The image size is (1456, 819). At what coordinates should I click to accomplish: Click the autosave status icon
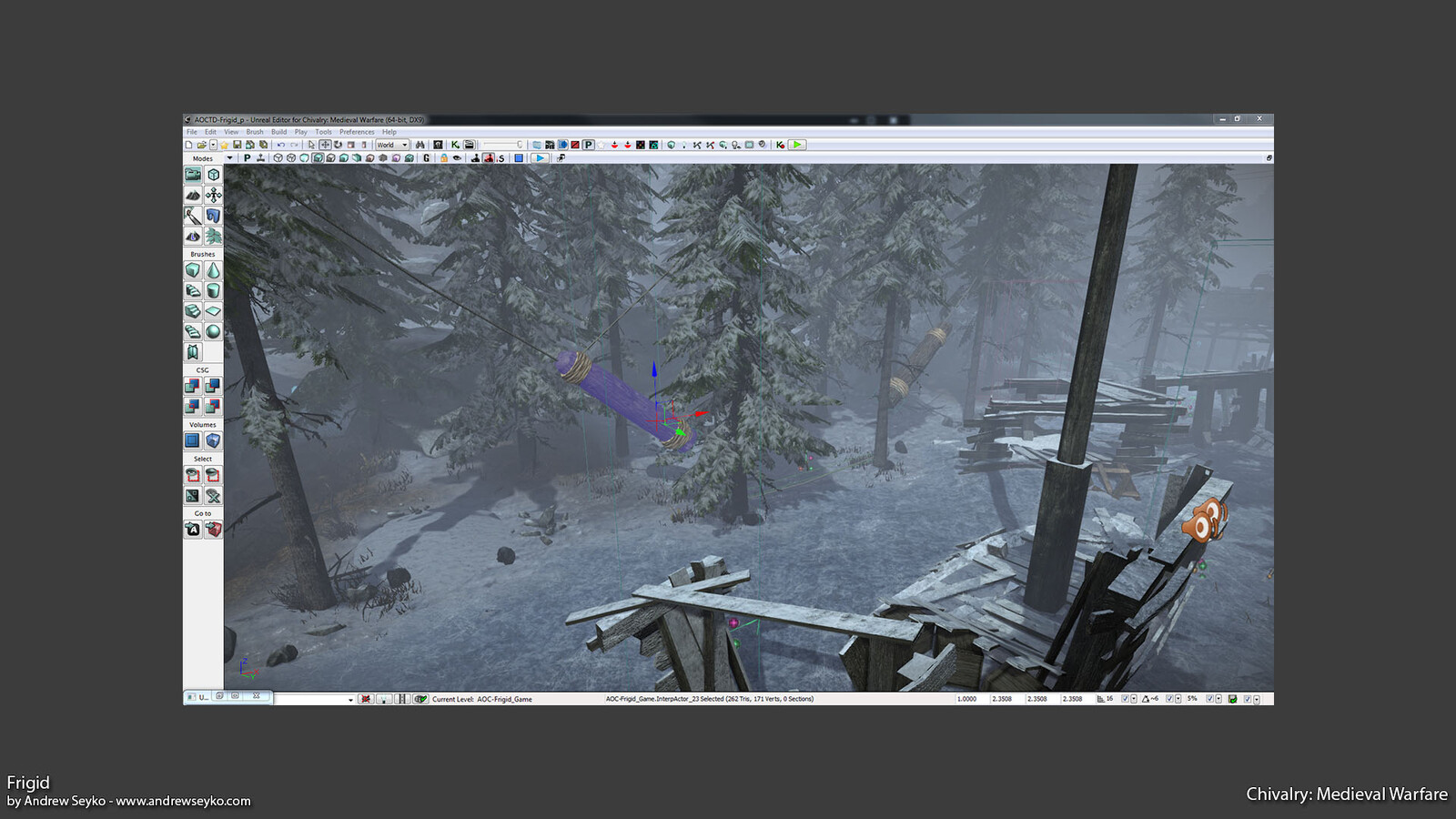1232,699
